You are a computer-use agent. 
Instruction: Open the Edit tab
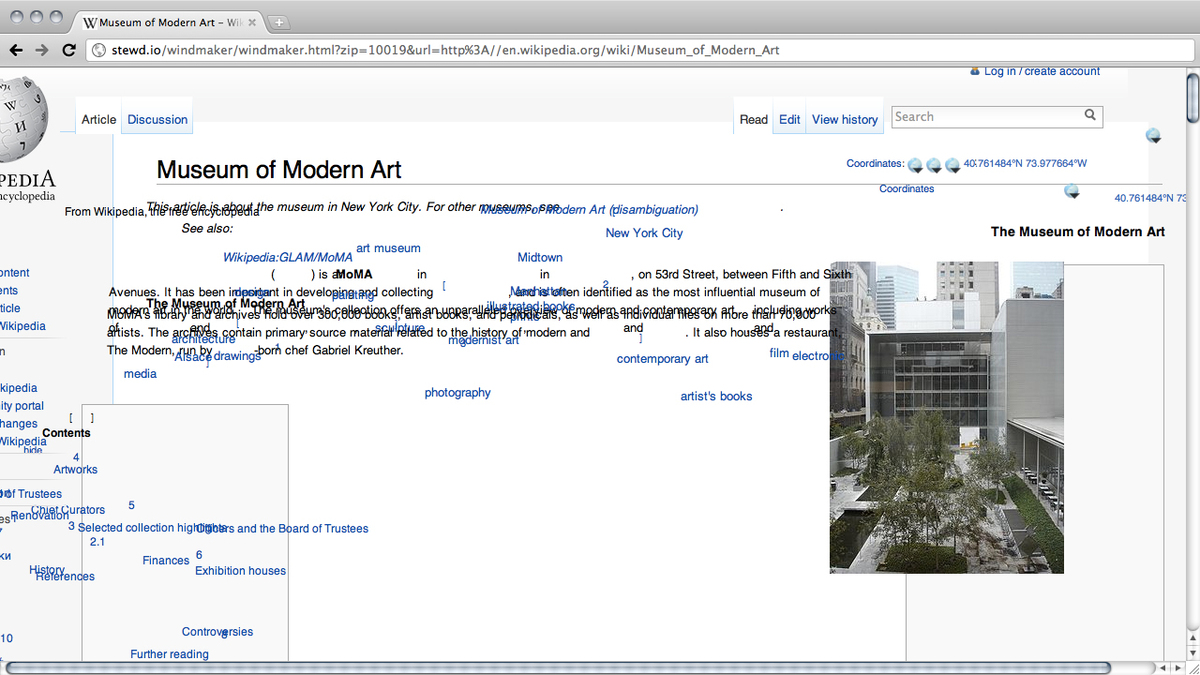pyautogui.click(x=790, y=119)
